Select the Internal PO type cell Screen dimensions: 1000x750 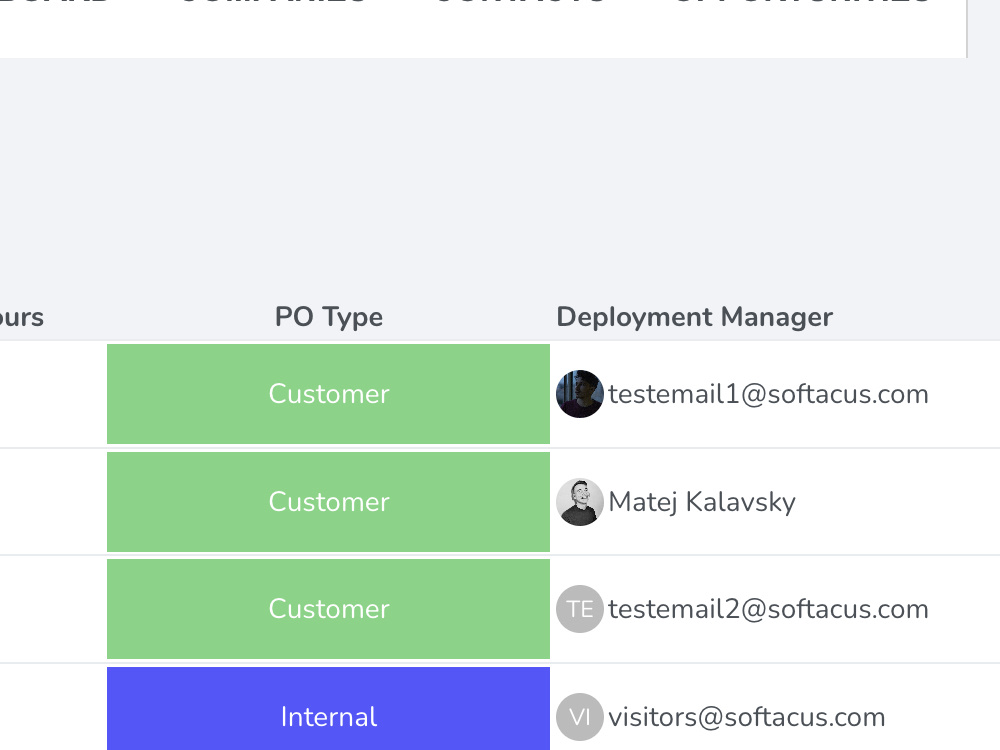[328, 709]
